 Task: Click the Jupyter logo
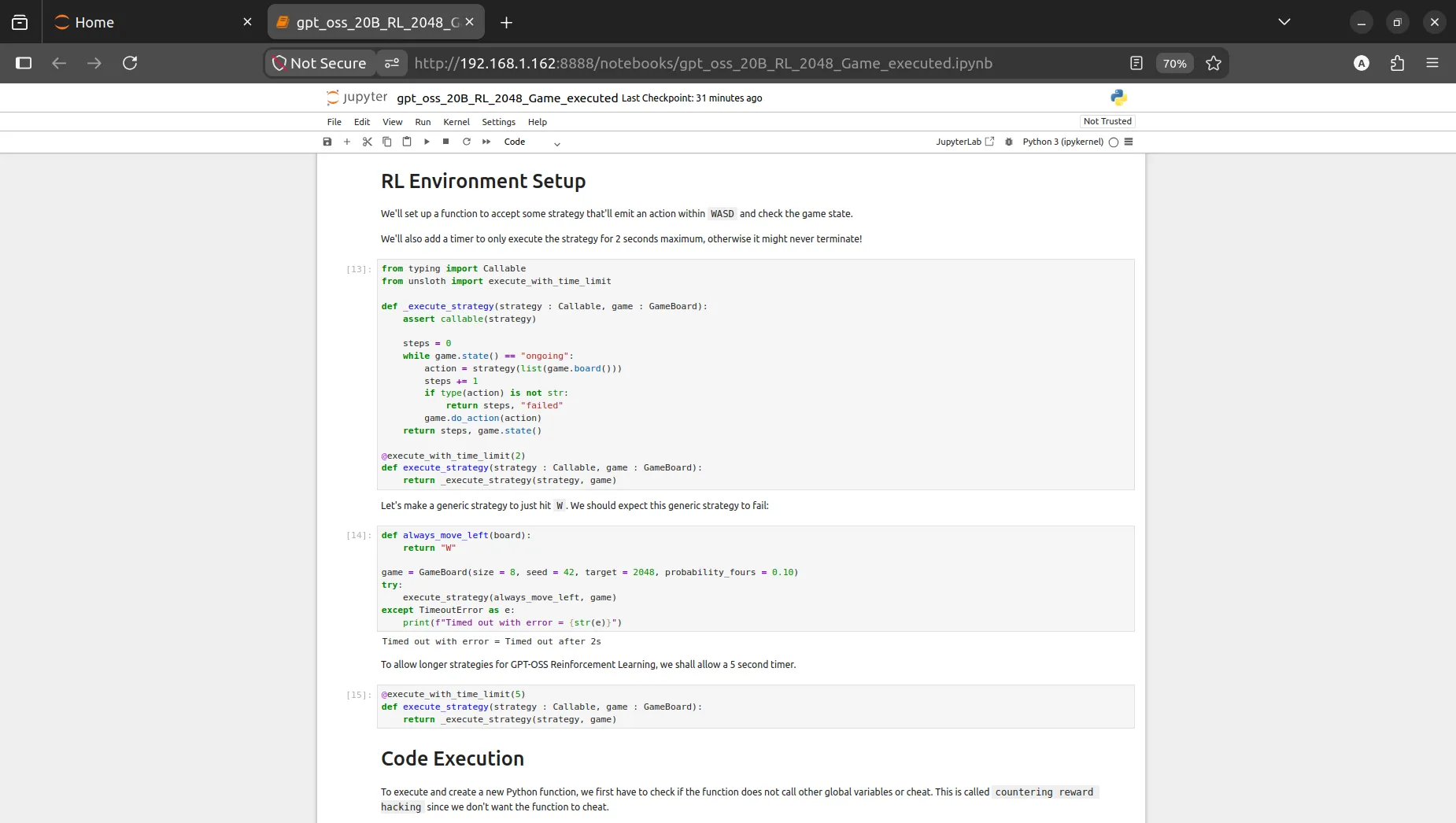coord(357,98)
